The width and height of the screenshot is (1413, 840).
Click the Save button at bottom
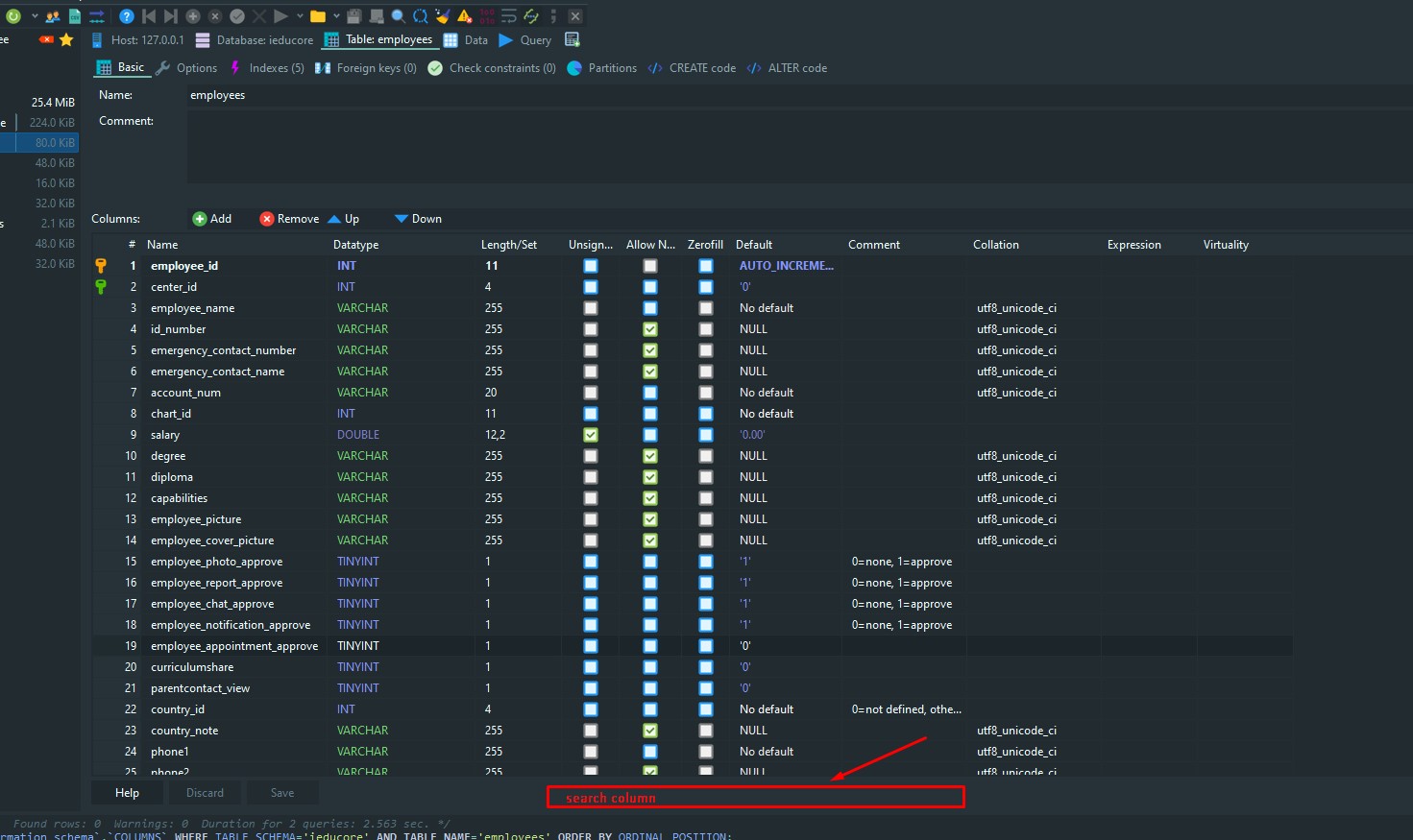click(x=282, y=793)
